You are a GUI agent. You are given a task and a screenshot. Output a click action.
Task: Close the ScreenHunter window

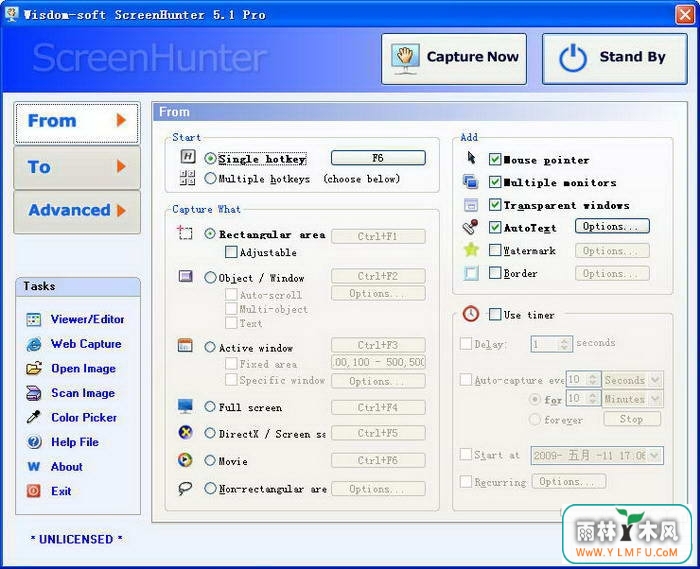click(x=685, y=14)
